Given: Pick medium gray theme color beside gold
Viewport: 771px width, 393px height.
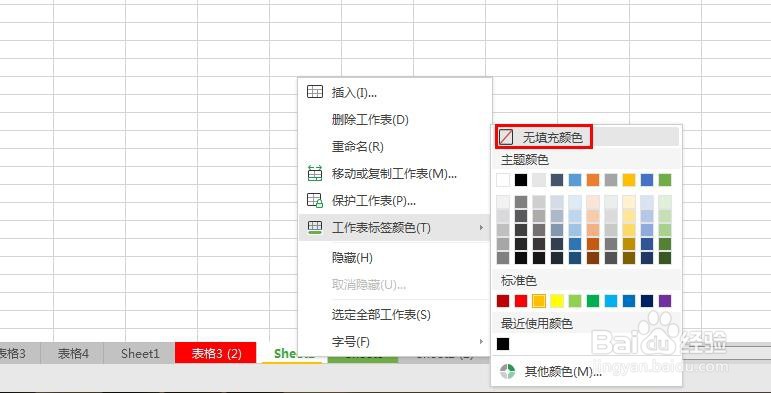Looking at the screenshot, I should (611, 180).
